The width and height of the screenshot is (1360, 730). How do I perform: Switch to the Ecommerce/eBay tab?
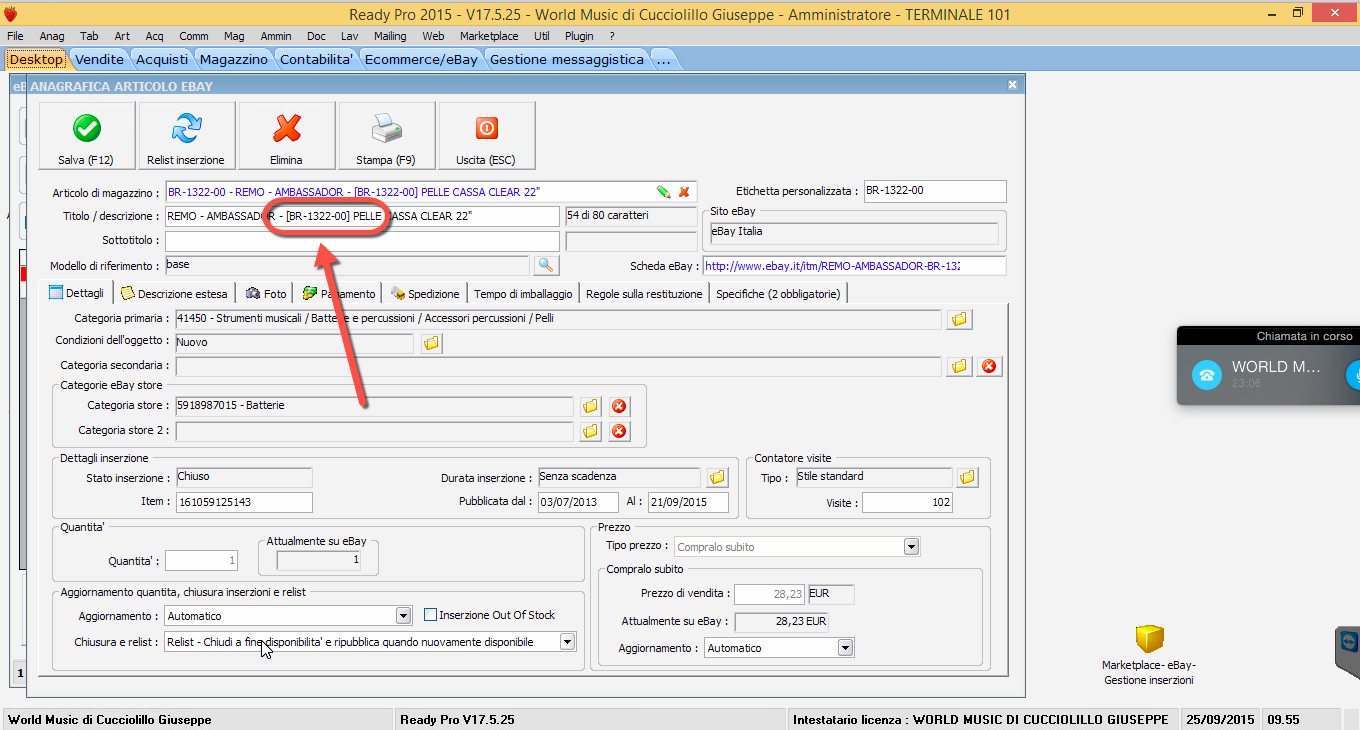click(421, 59)
